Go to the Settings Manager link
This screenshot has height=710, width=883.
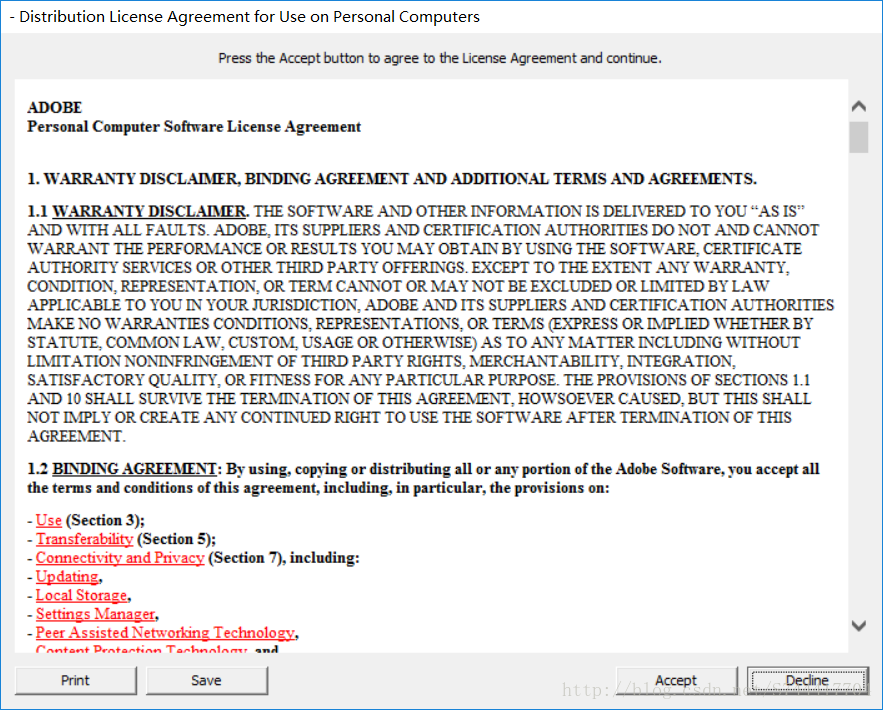pos(95,614)
